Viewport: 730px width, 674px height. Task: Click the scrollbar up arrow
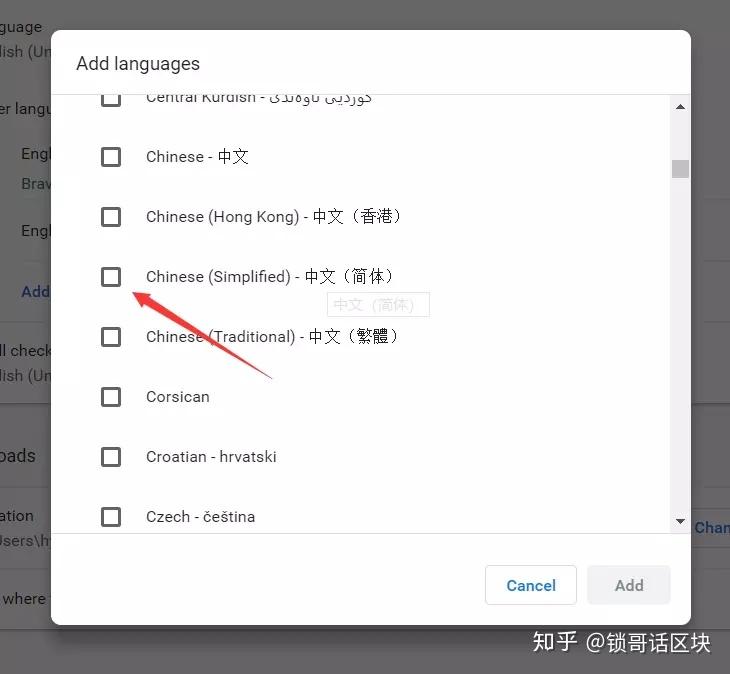click(680, 107)
